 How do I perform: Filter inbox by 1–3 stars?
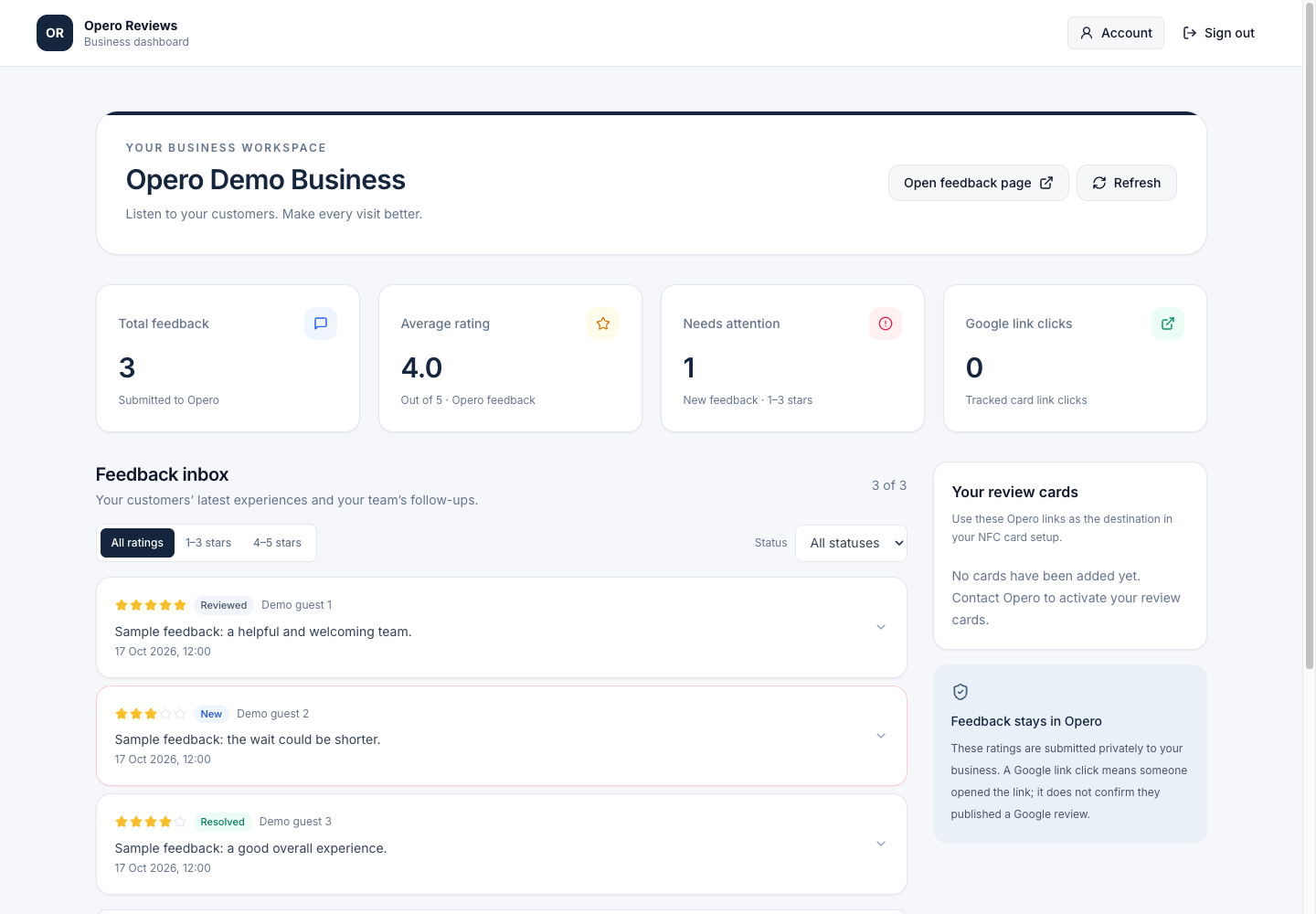click(208, 543)
